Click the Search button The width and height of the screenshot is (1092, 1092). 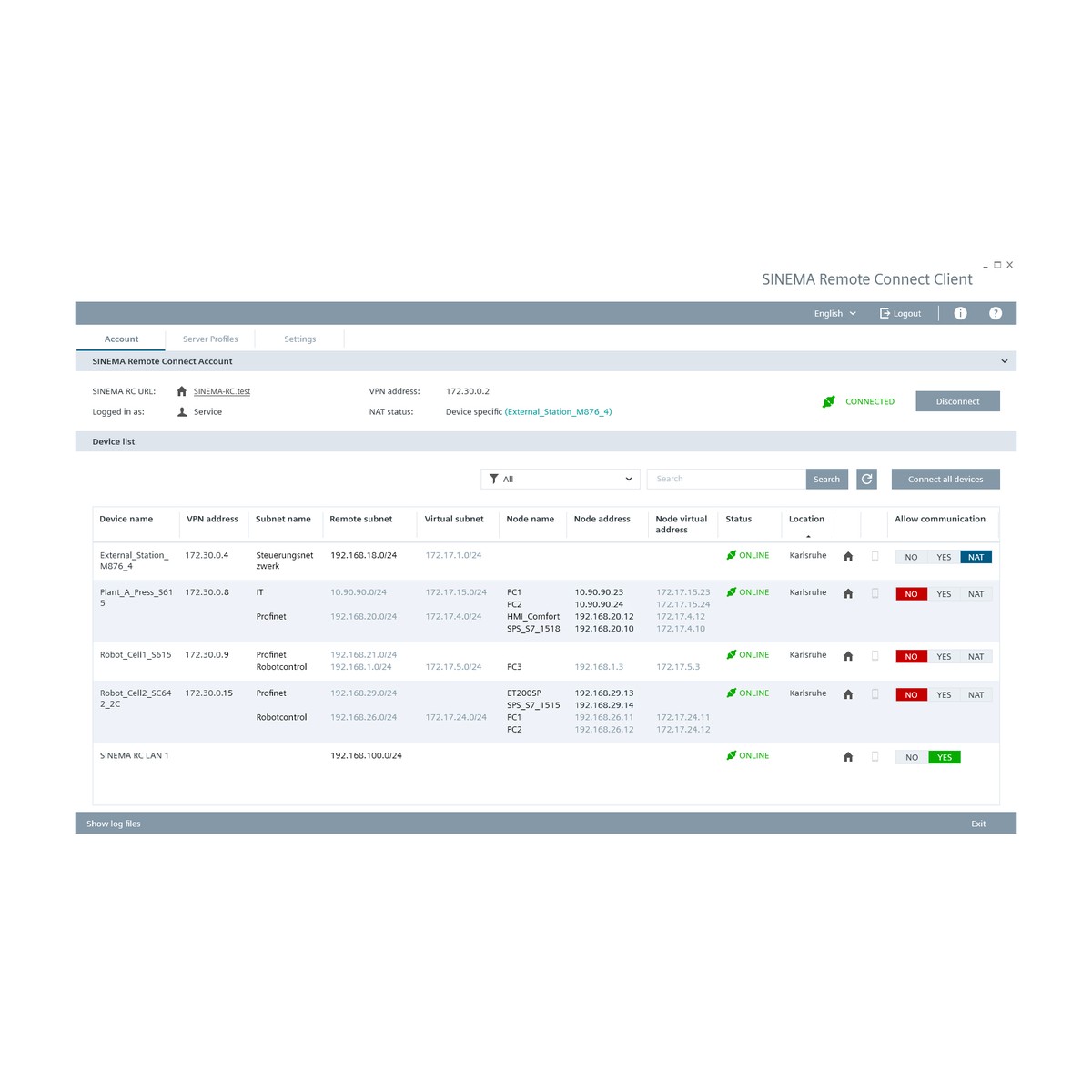(826, 479)
